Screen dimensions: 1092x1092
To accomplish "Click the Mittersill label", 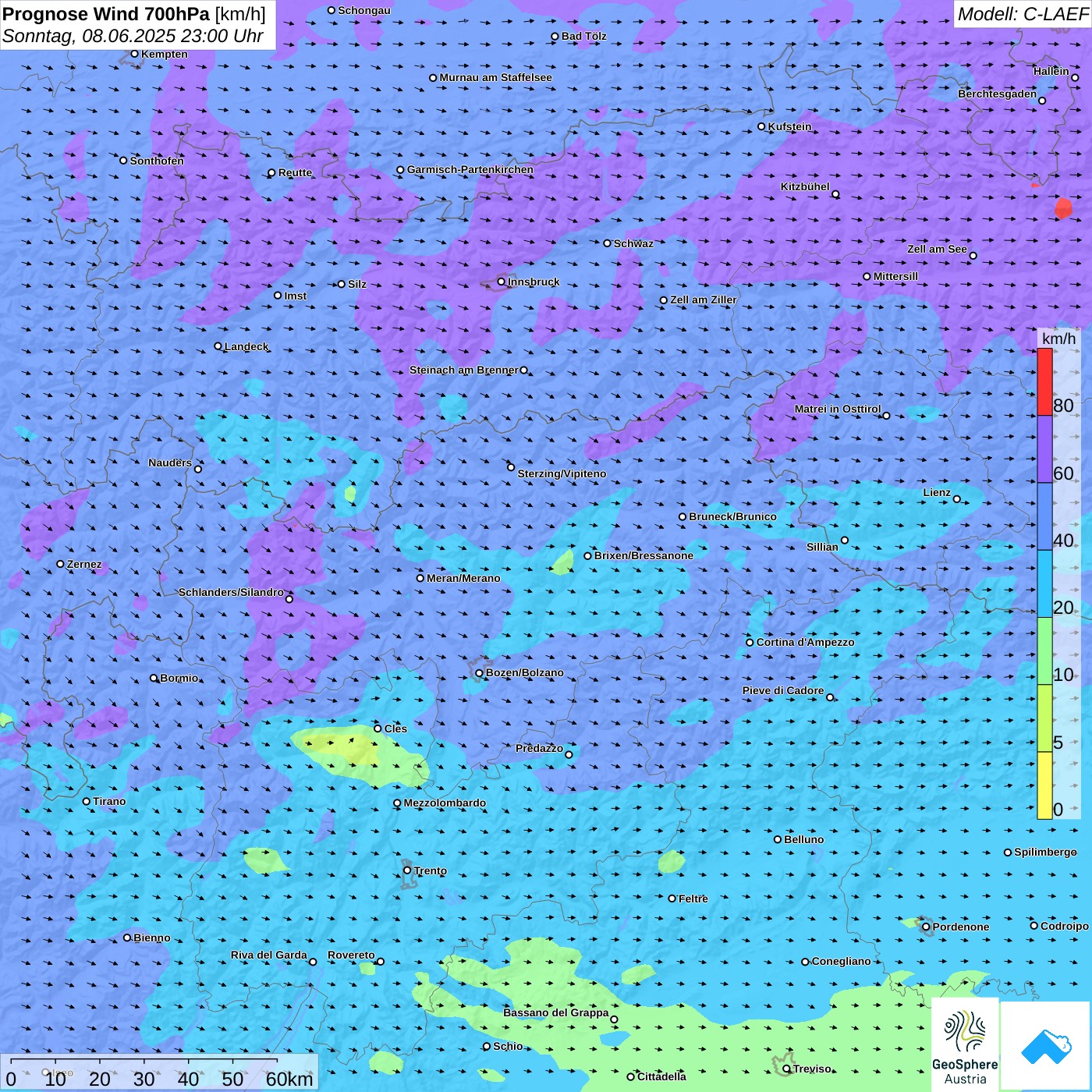I will pyautogui.click(x=895, y=276).
